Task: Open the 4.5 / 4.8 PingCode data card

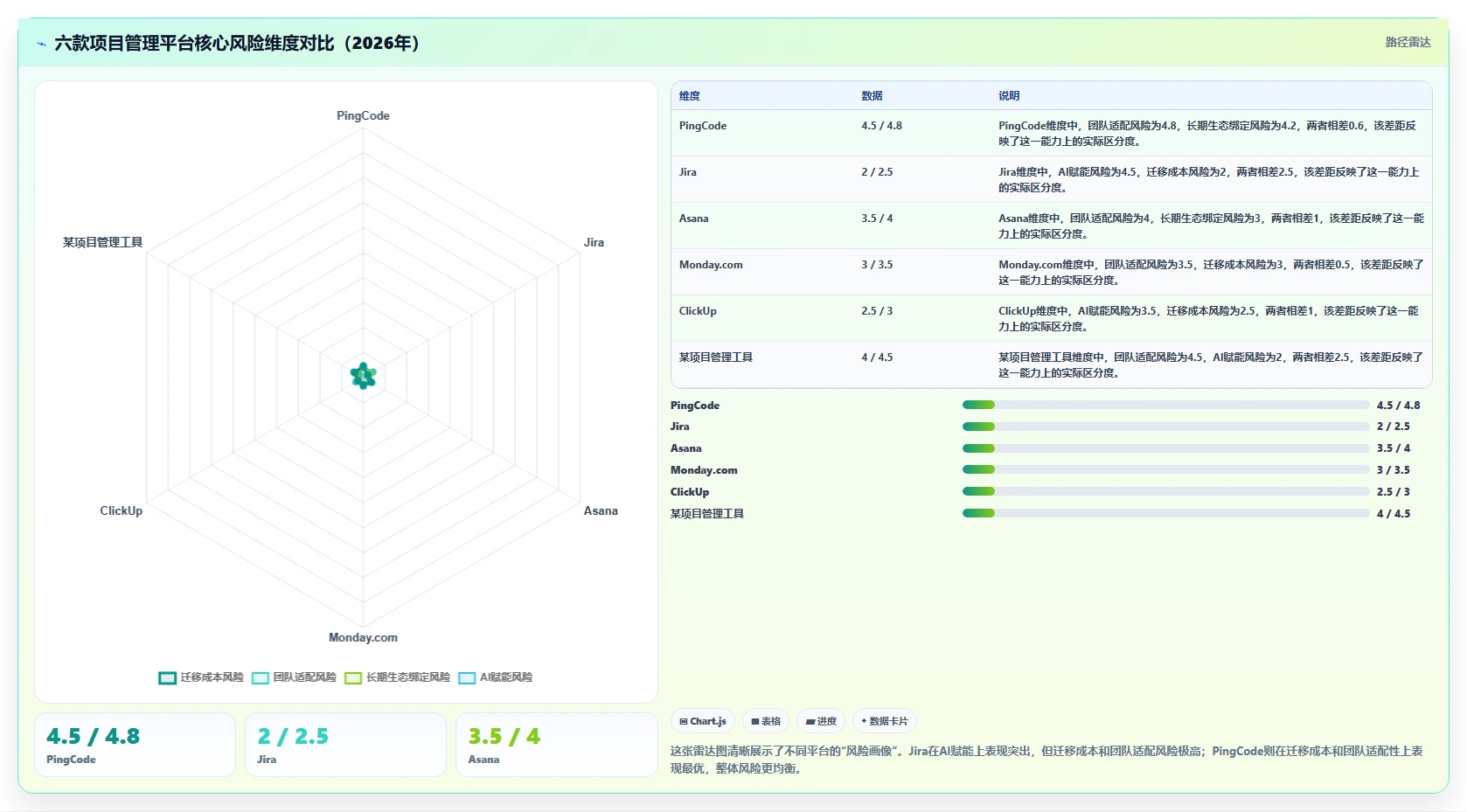Action: point(135,745)
